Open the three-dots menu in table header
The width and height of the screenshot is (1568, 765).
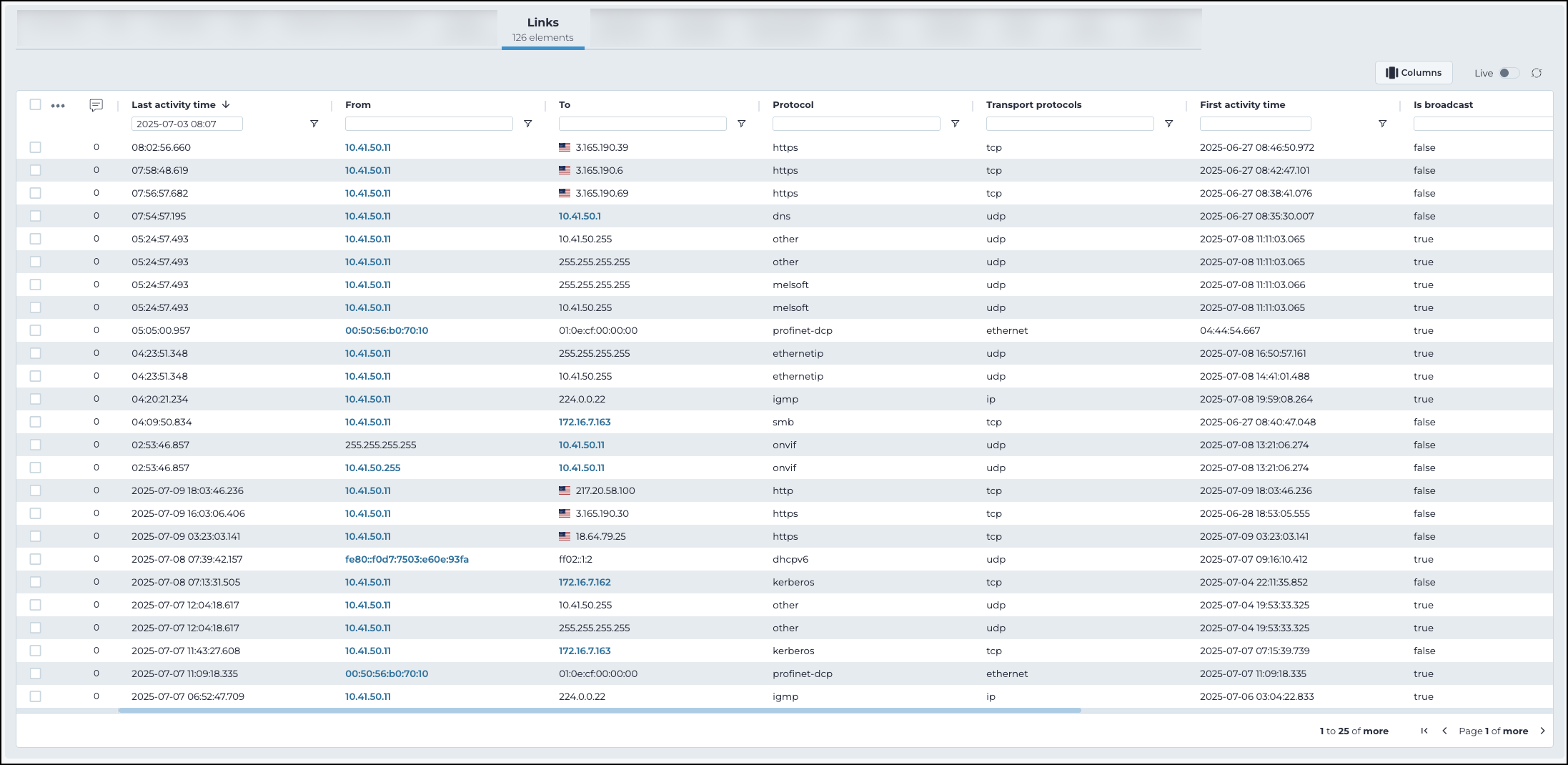pyautogui.click(x=58, y=106)
